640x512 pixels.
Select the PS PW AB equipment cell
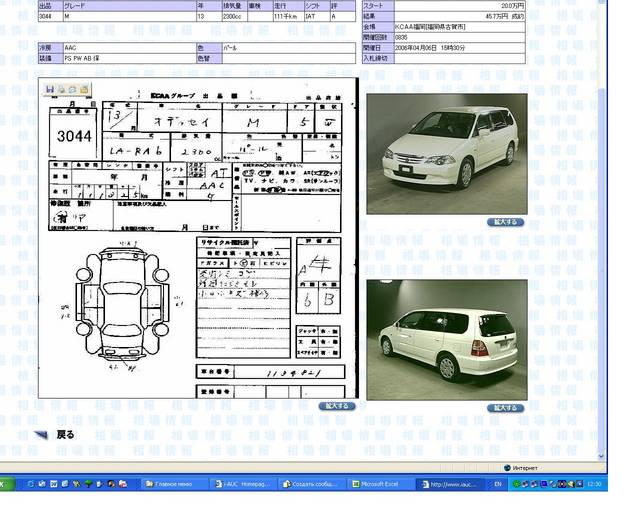[130, 58]
